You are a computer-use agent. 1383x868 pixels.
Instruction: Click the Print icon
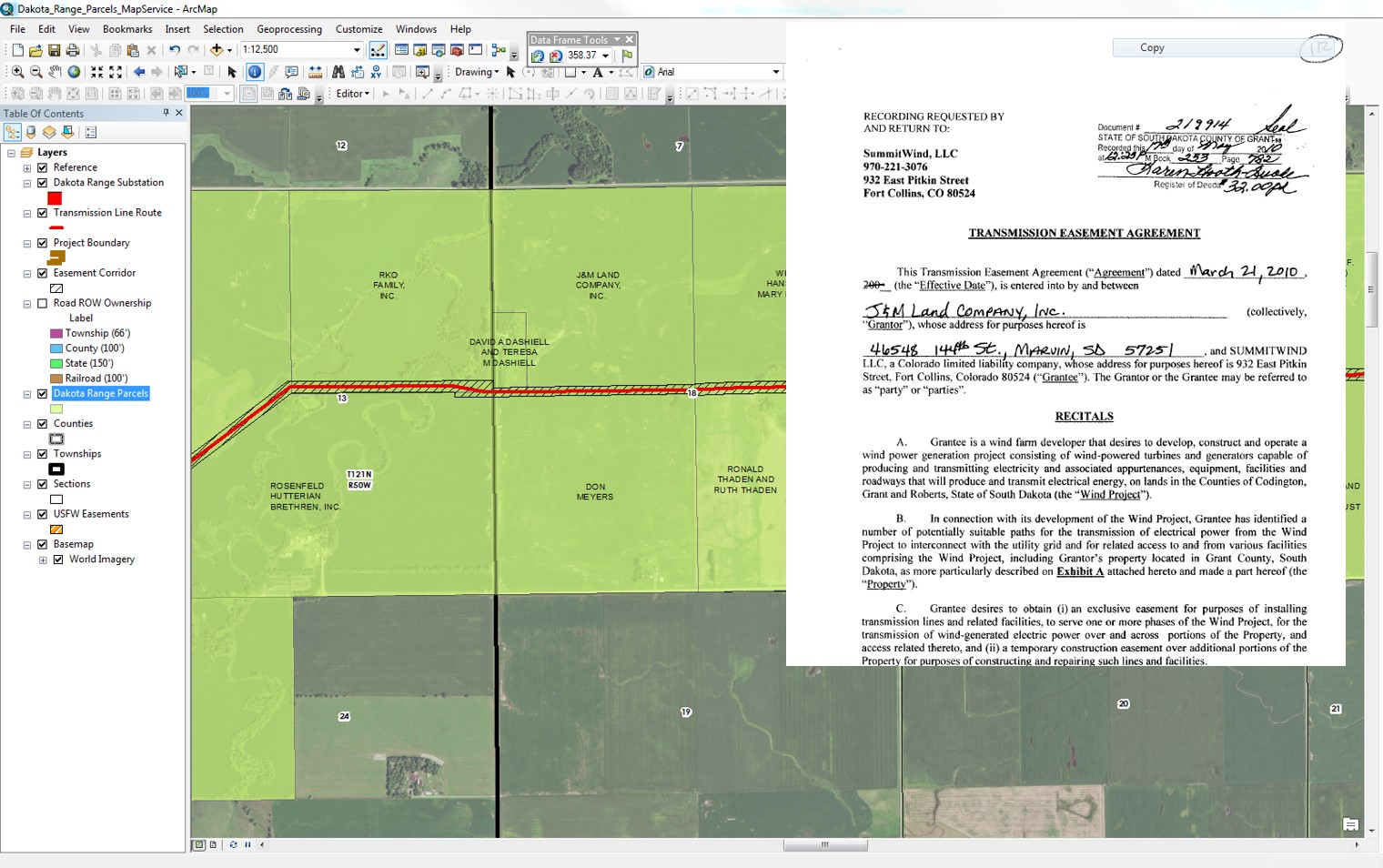(x=73, y=50)
